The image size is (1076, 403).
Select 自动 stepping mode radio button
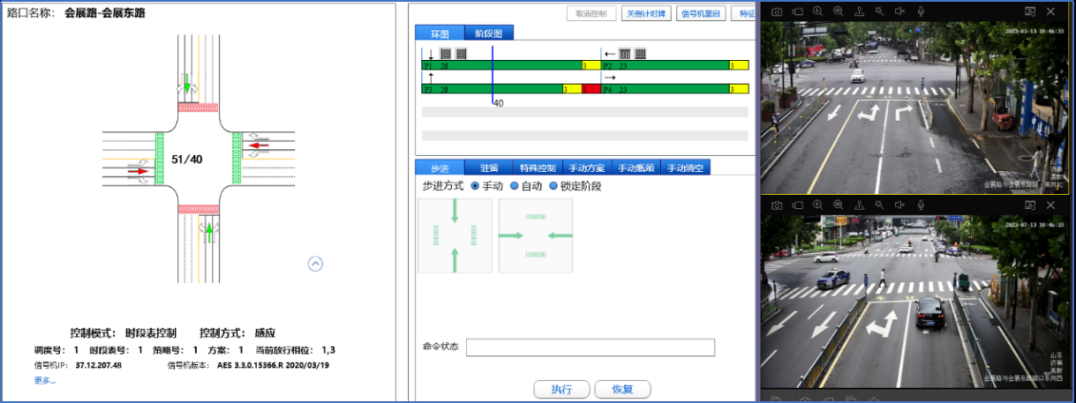click(x=514, y=186)
